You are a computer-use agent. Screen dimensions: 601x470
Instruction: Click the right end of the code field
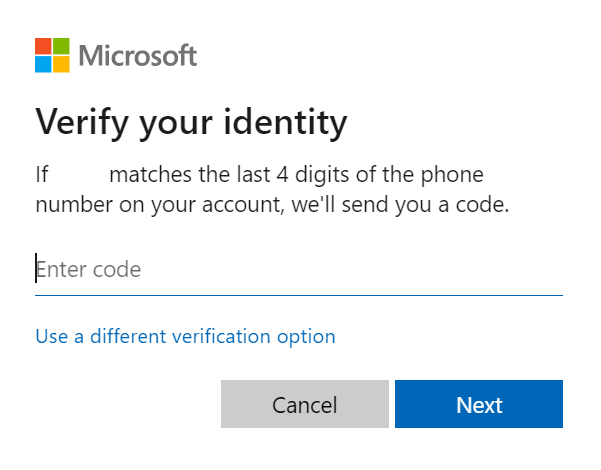pyautogui.click(x=548, y=270)
